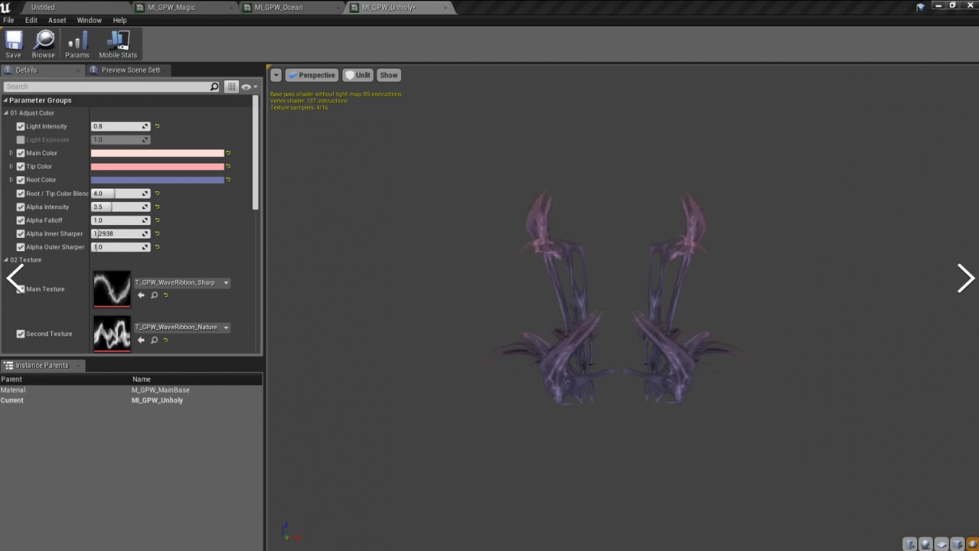
Task: Toggle the Light Intensity checkbox
Action: tap(21, 126)
